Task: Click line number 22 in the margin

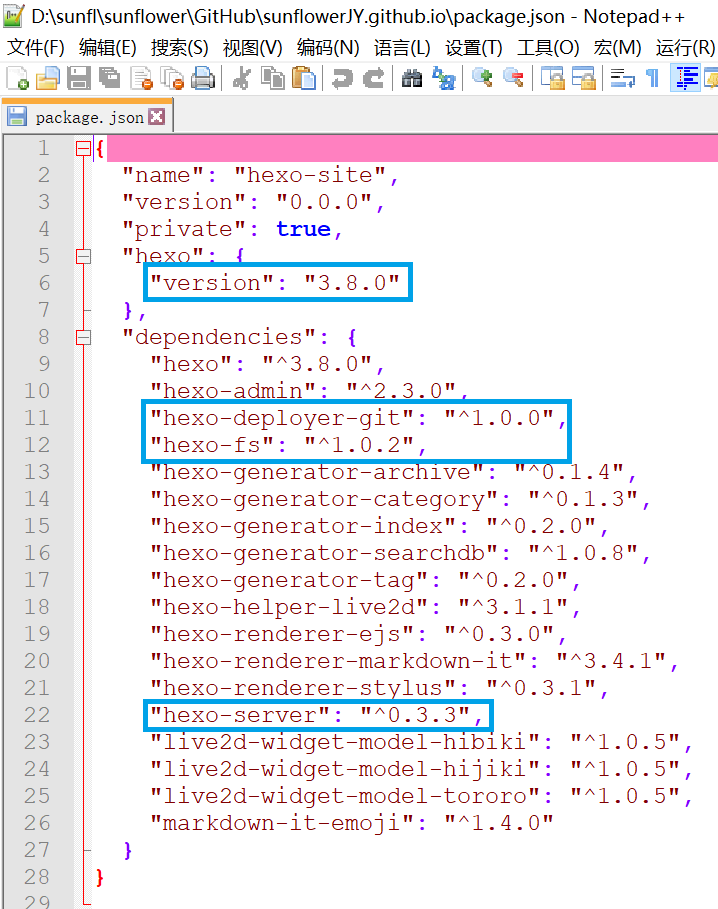Action: pos(37,715)
